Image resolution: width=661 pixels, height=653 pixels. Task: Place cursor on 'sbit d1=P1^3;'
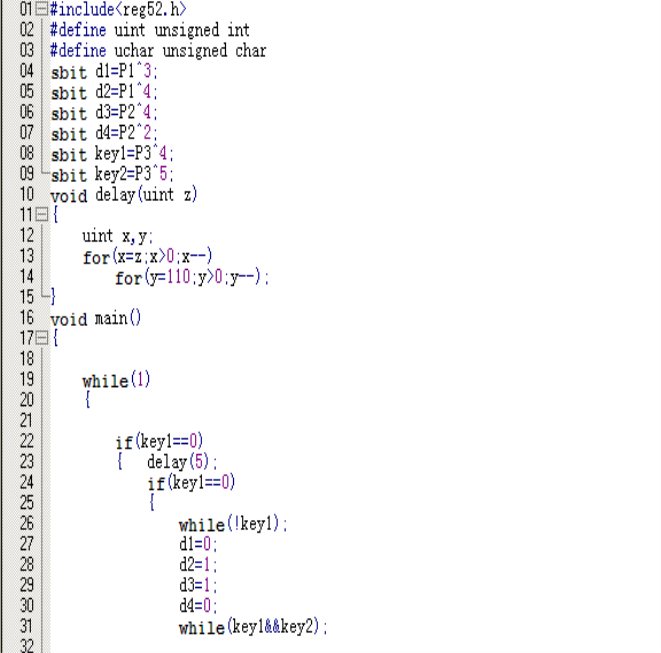(x=104, y=71)
